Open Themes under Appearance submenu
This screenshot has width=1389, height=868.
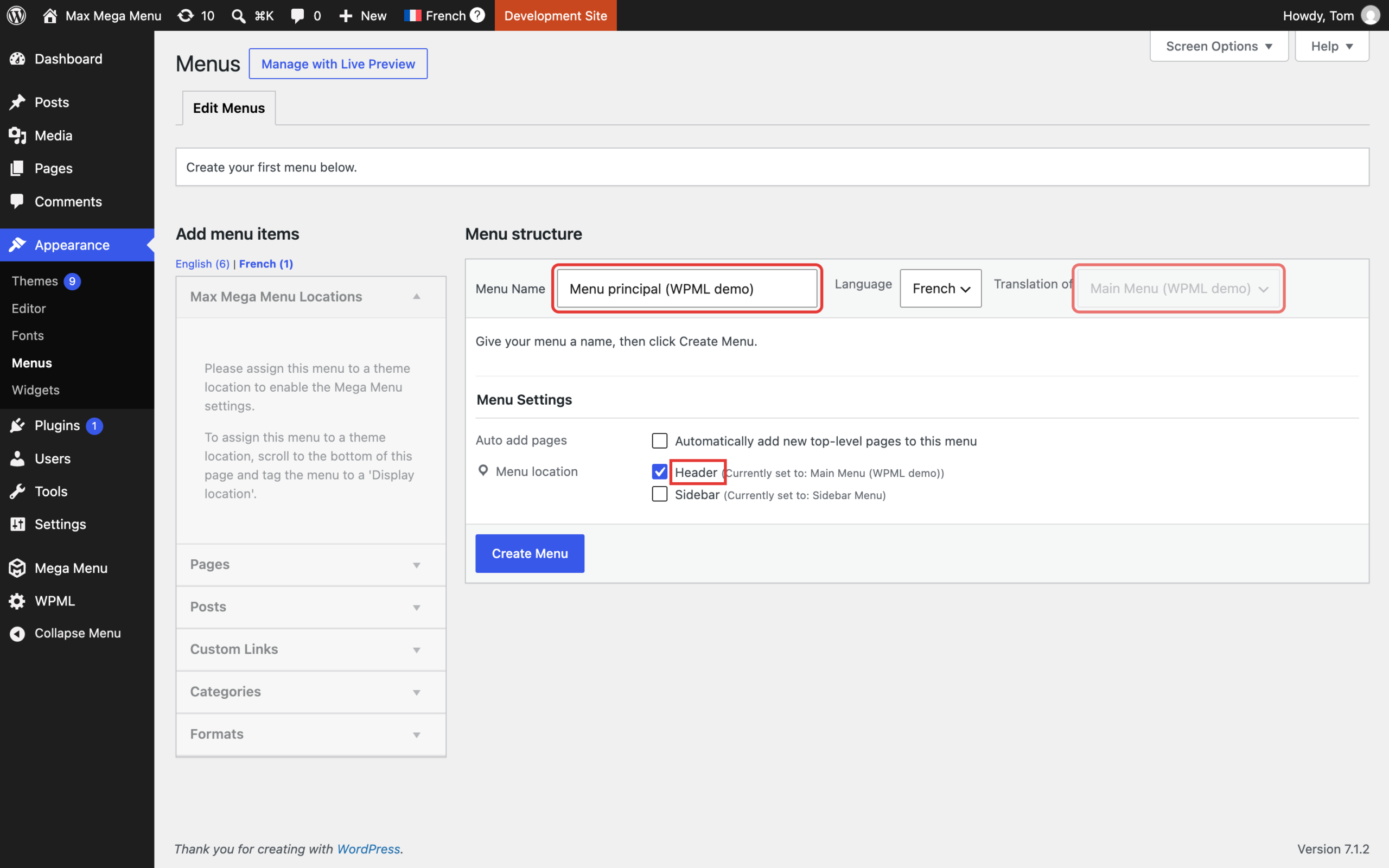[46, 280]
